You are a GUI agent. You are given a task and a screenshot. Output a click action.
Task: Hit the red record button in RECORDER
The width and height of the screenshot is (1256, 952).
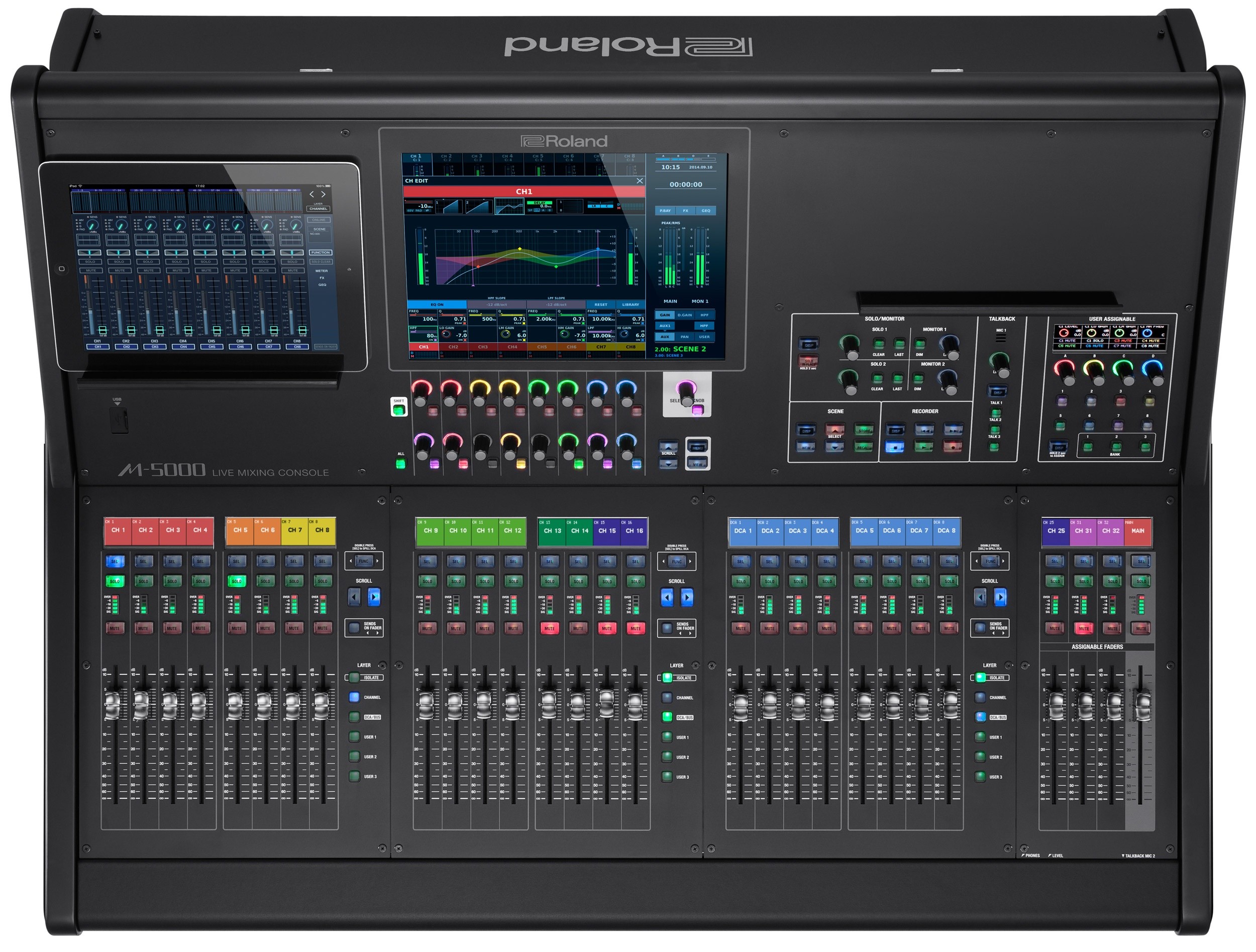[x=953, y=447]
